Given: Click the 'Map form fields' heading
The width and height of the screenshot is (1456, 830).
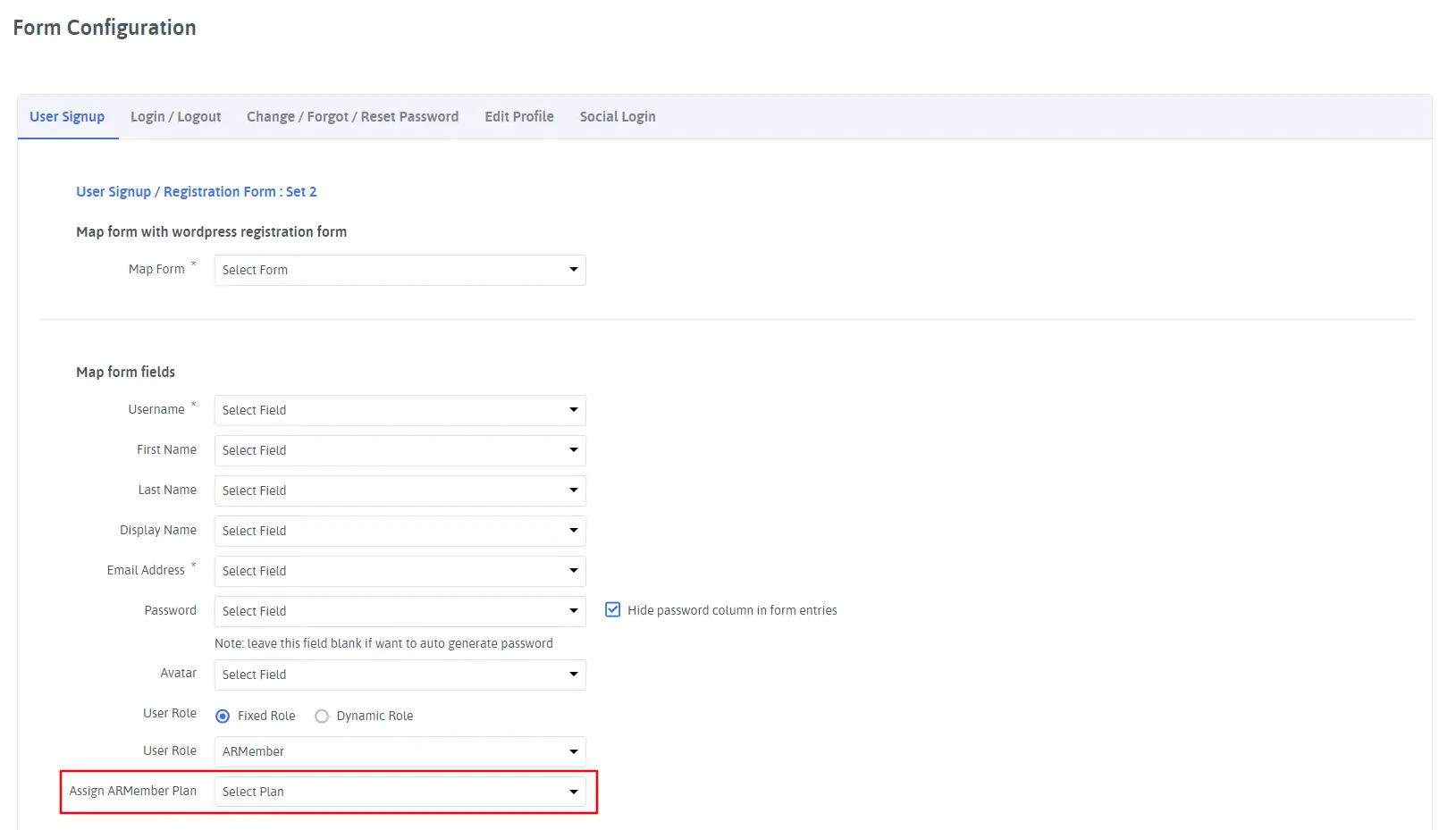Looking at the screenshot, I should coord(126,373).
